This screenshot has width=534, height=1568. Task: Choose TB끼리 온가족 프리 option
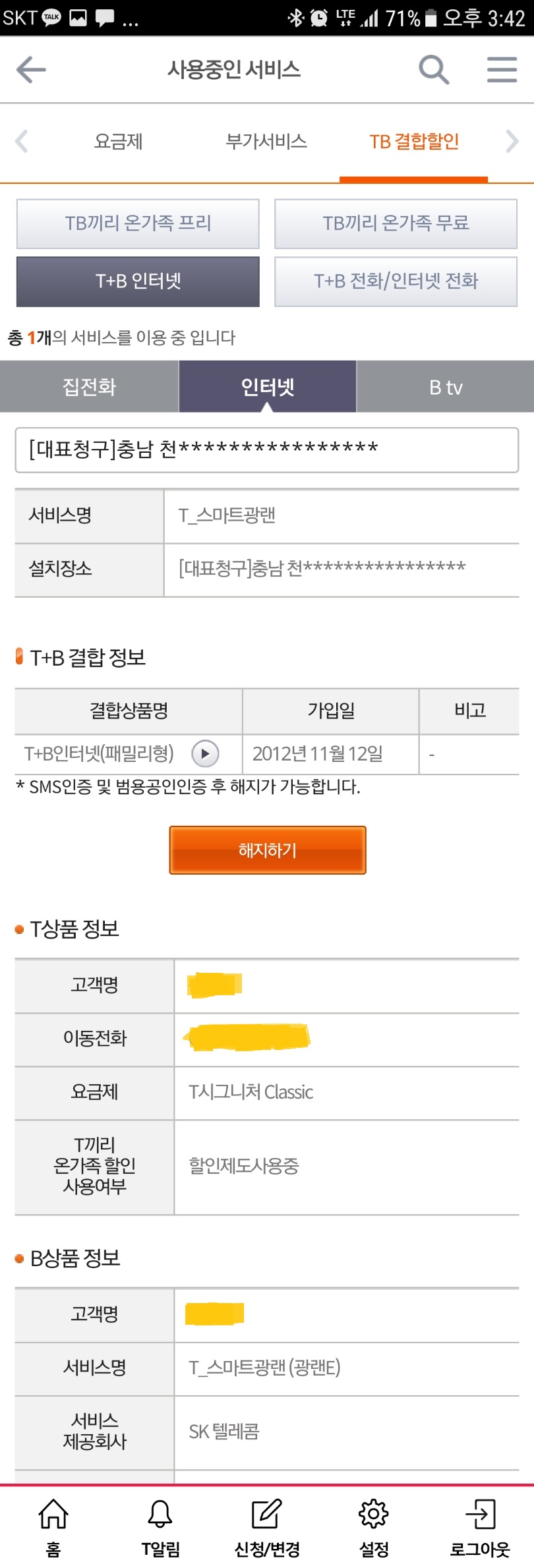(x=138, y=223)
